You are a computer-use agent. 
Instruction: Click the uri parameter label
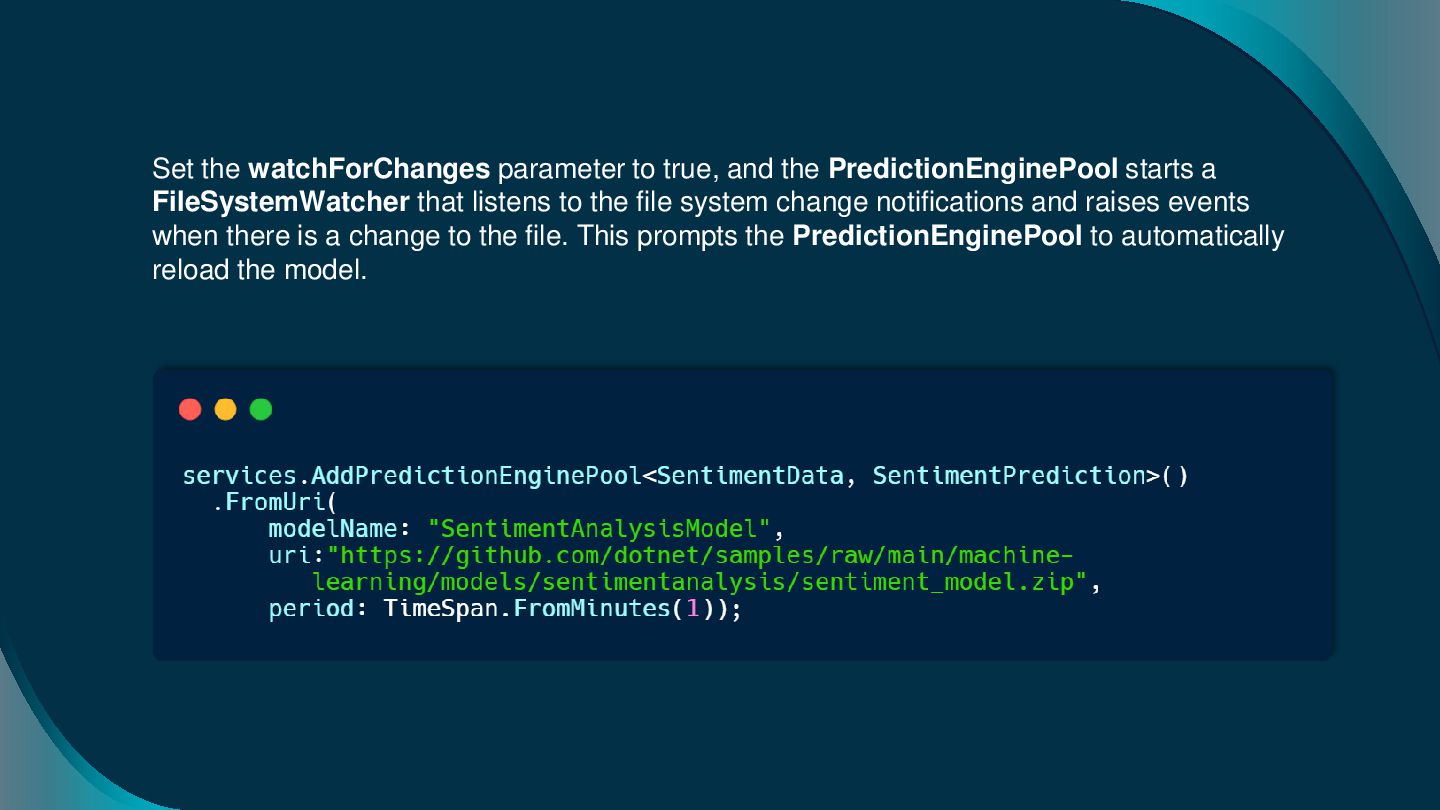point(290,555)
